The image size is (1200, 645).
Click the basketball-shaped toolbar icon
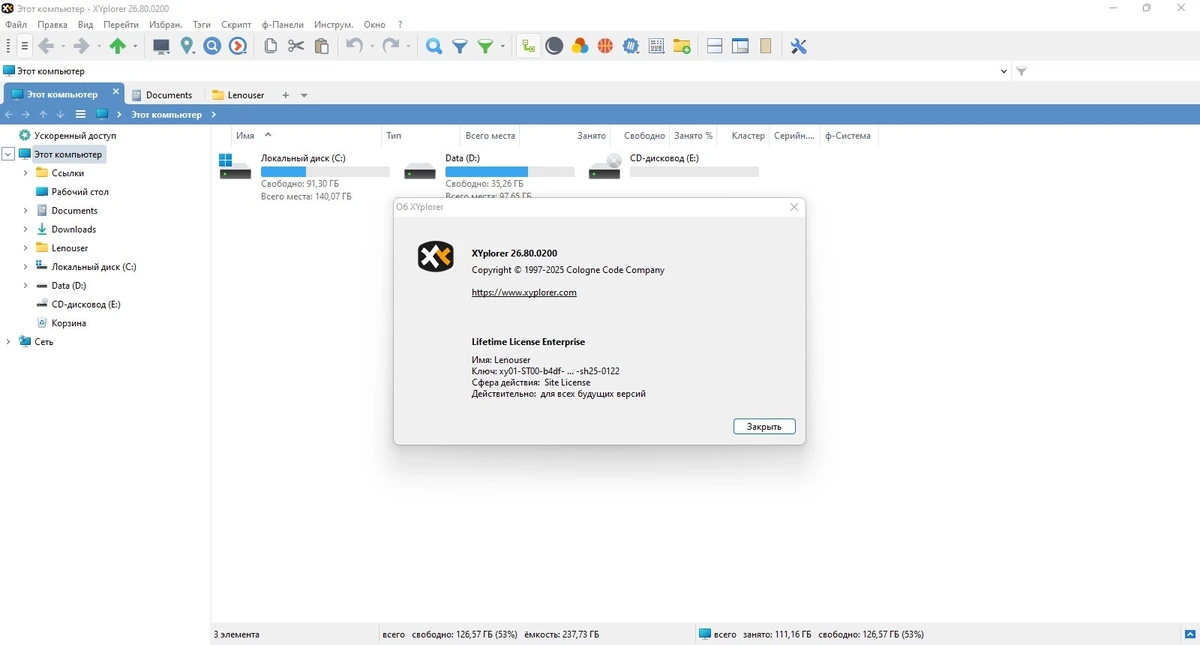pyautogui.click(x=605, y=46)
